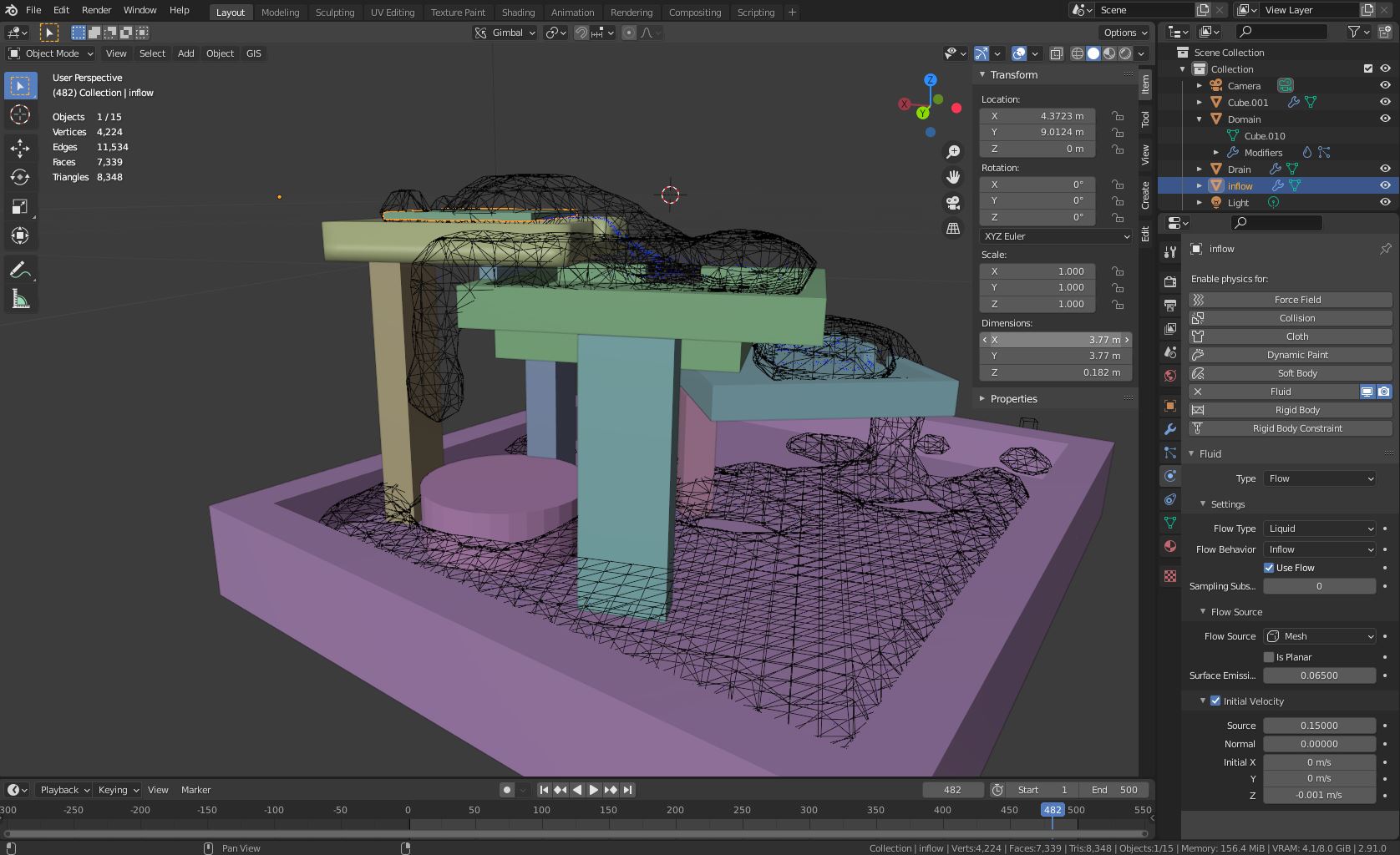Click the Select Box tool

coord(20,86)
